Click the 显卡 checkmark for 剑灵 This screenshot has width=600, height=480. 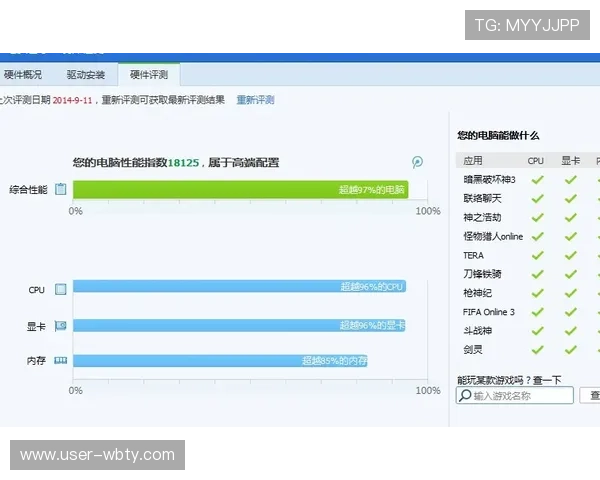pyautogui.click(x=571, y=349)
